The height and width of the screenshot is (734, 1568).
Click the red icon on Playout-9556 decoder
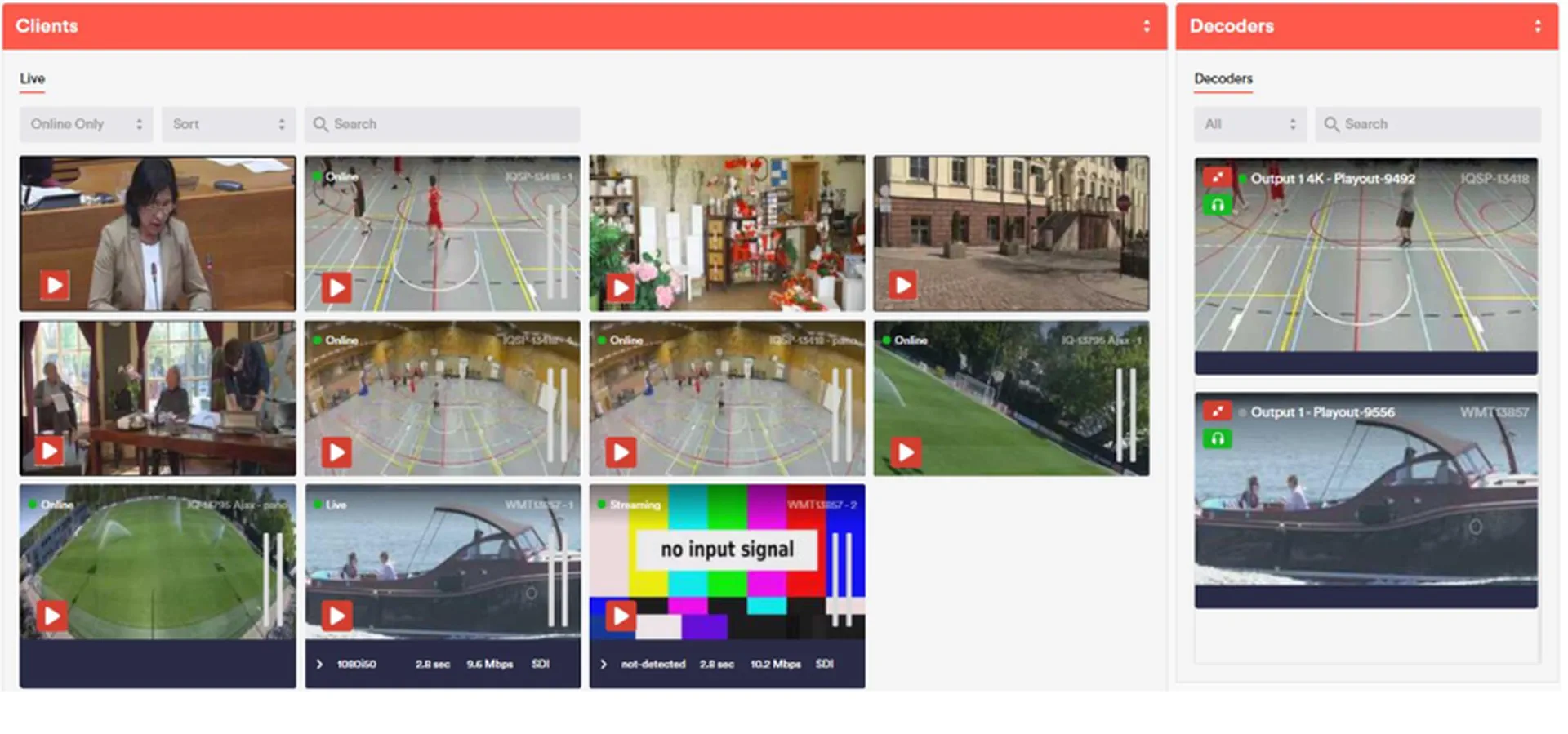1217,411
